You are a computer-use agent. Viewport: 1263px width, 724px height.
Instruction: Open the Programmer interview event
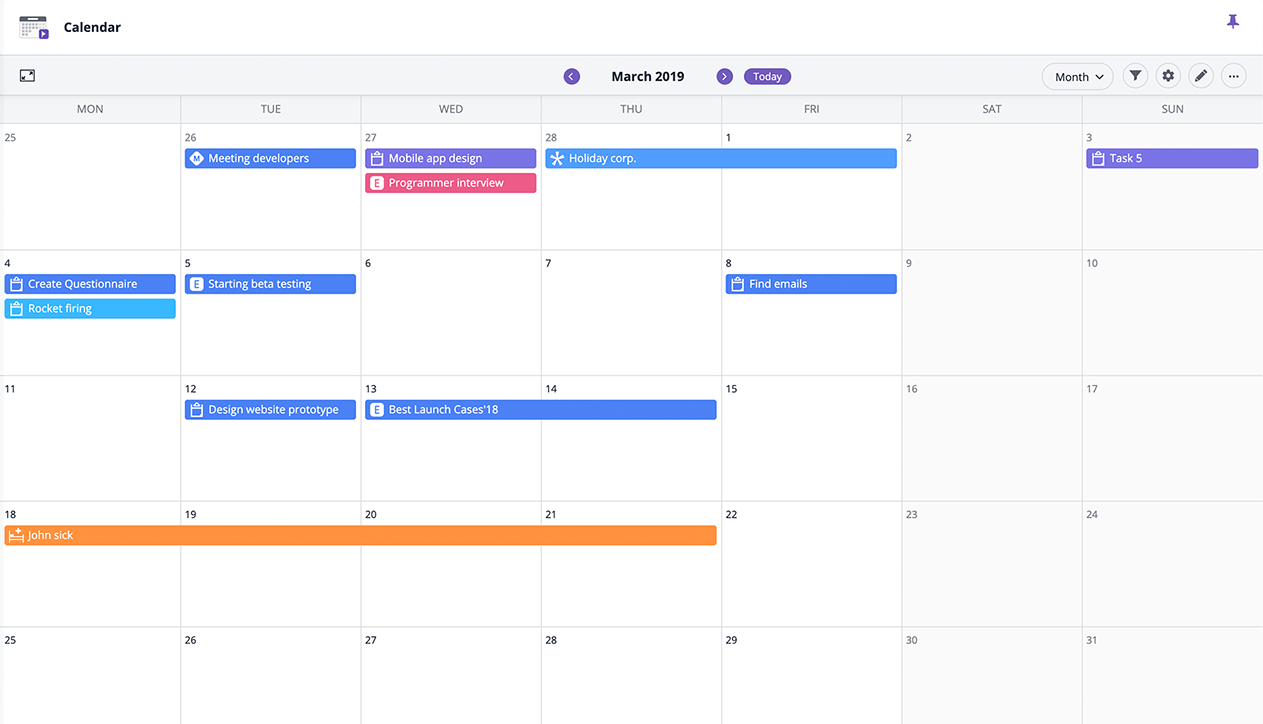tap(450, 183)
